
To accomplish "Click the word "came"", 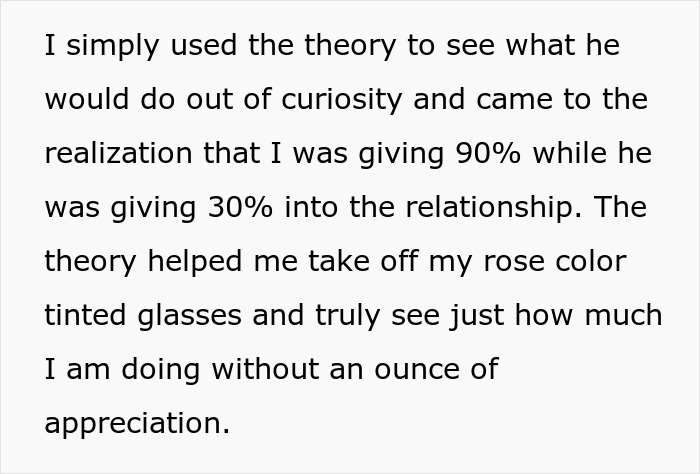I will tap(514, 102).
